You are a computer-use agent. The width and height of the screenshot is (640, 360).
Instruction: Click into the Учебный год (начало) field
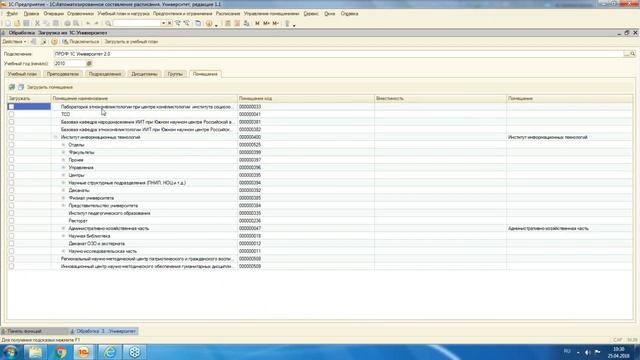pyautogui.click(x=70, y=64)
